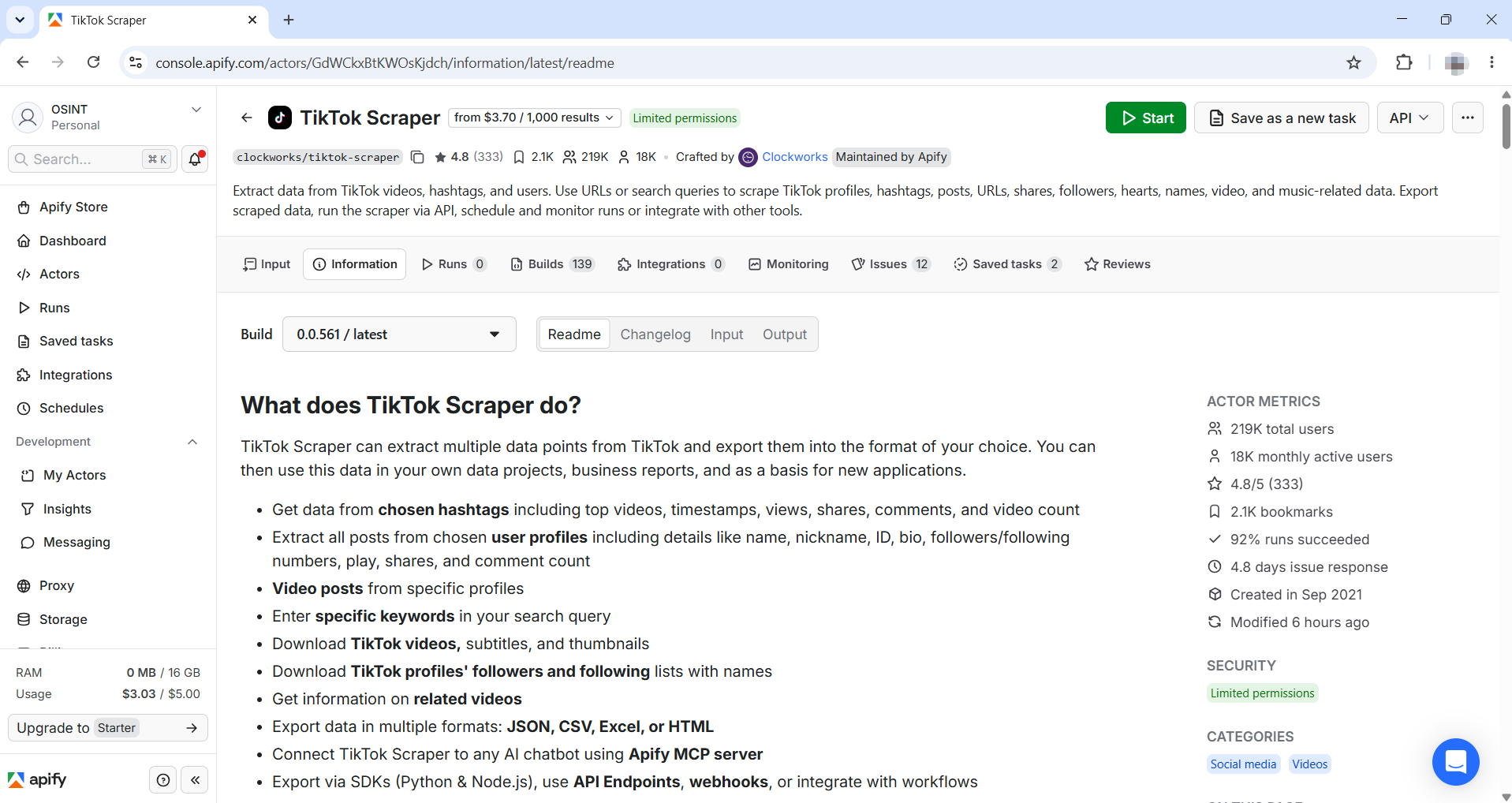This screenshot has width=1512, height=803.
Task: View the Issues tab
Action: click(x=891, y=264)
